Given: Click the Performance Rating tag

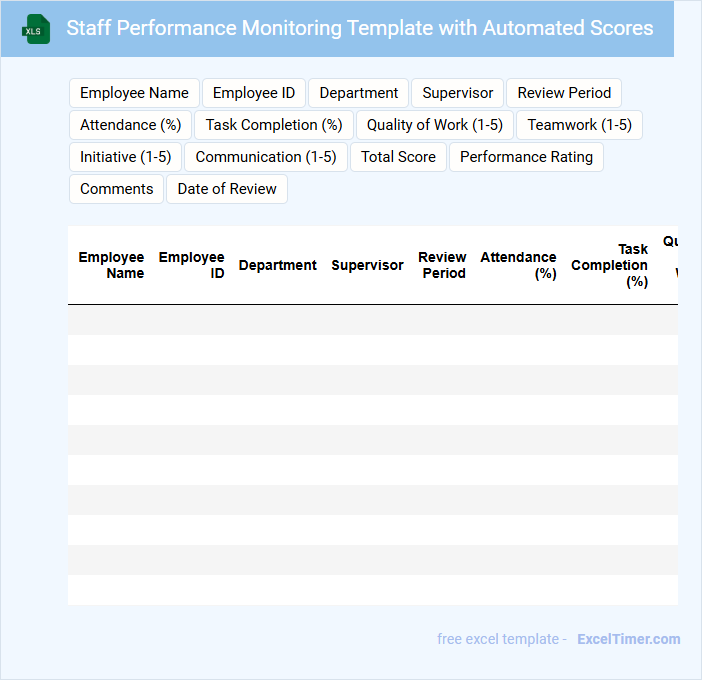Looking at the screenshot, I should 526,157.
